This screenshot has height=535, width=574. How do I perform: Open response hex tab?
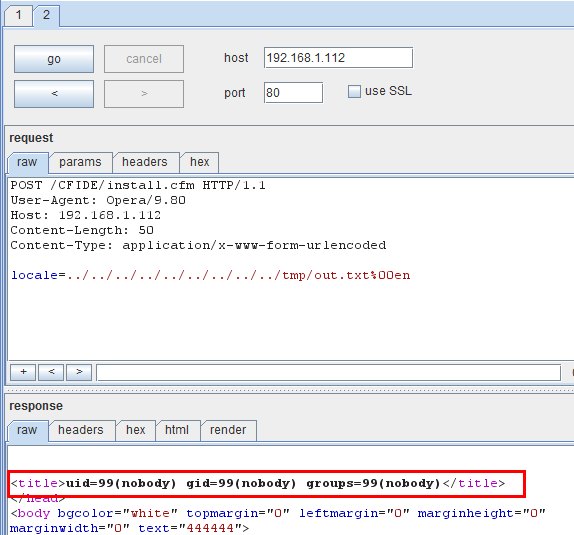tap(136, 430)
